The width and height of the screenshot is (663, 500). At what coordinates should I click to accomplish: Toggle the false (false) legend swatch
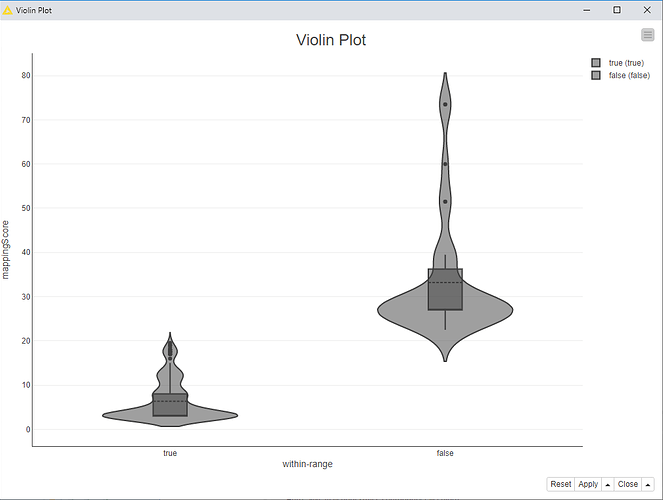[x=596, y=75]
